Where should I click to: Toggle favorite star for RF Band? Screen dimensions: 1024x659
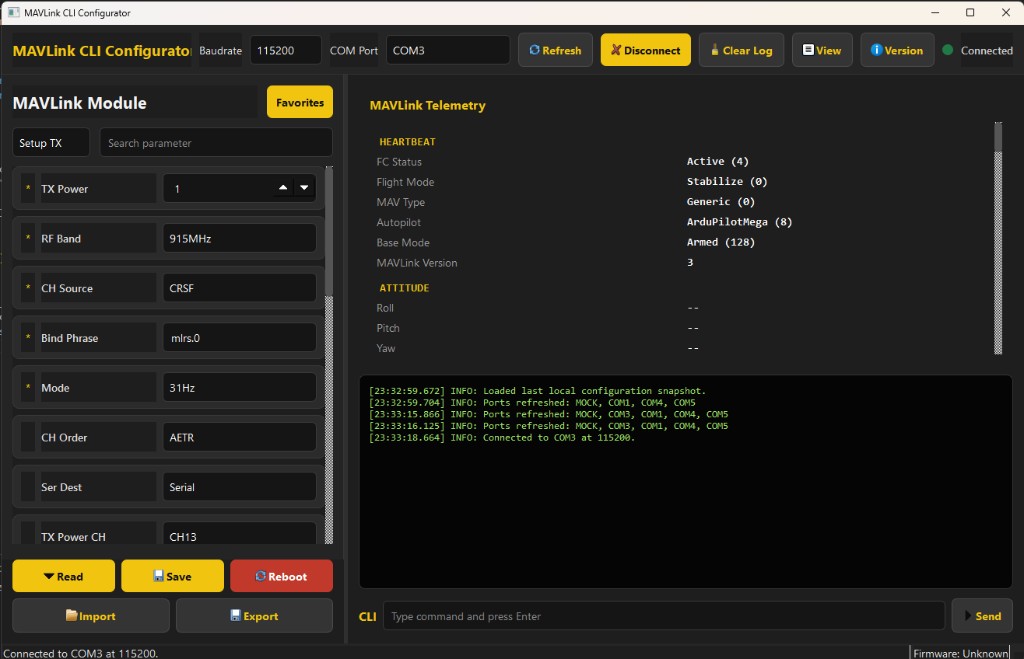point(28,238)
